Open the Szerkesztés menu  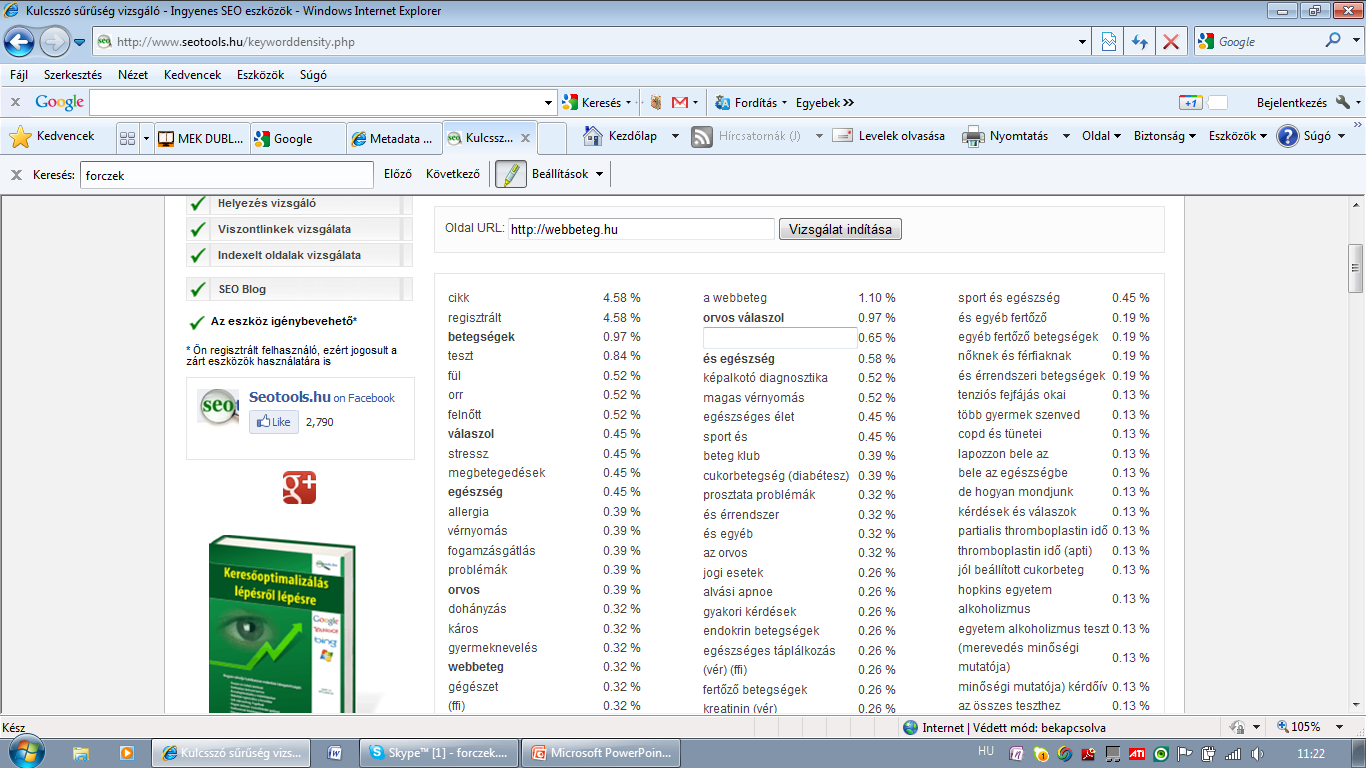73,75
